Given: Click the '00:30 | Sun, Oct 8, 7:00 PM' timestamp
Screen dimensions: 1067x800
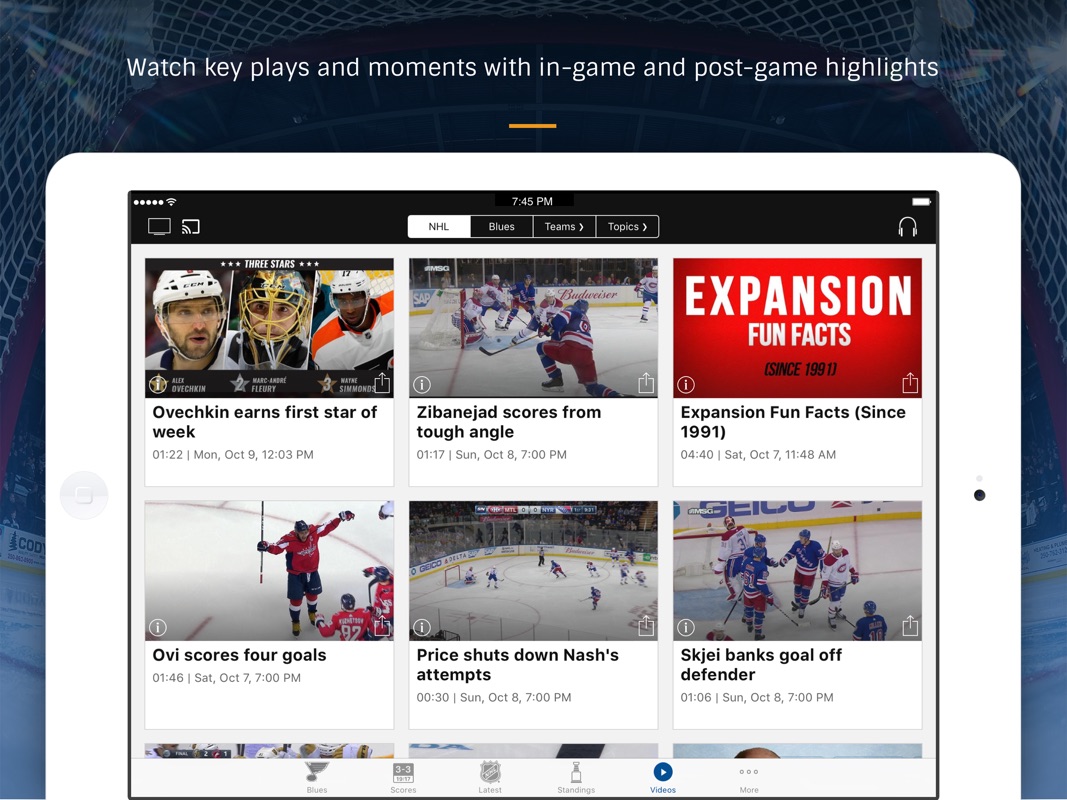Looking at the screenshot, I should pyautogui.click(x=494, y=697).
